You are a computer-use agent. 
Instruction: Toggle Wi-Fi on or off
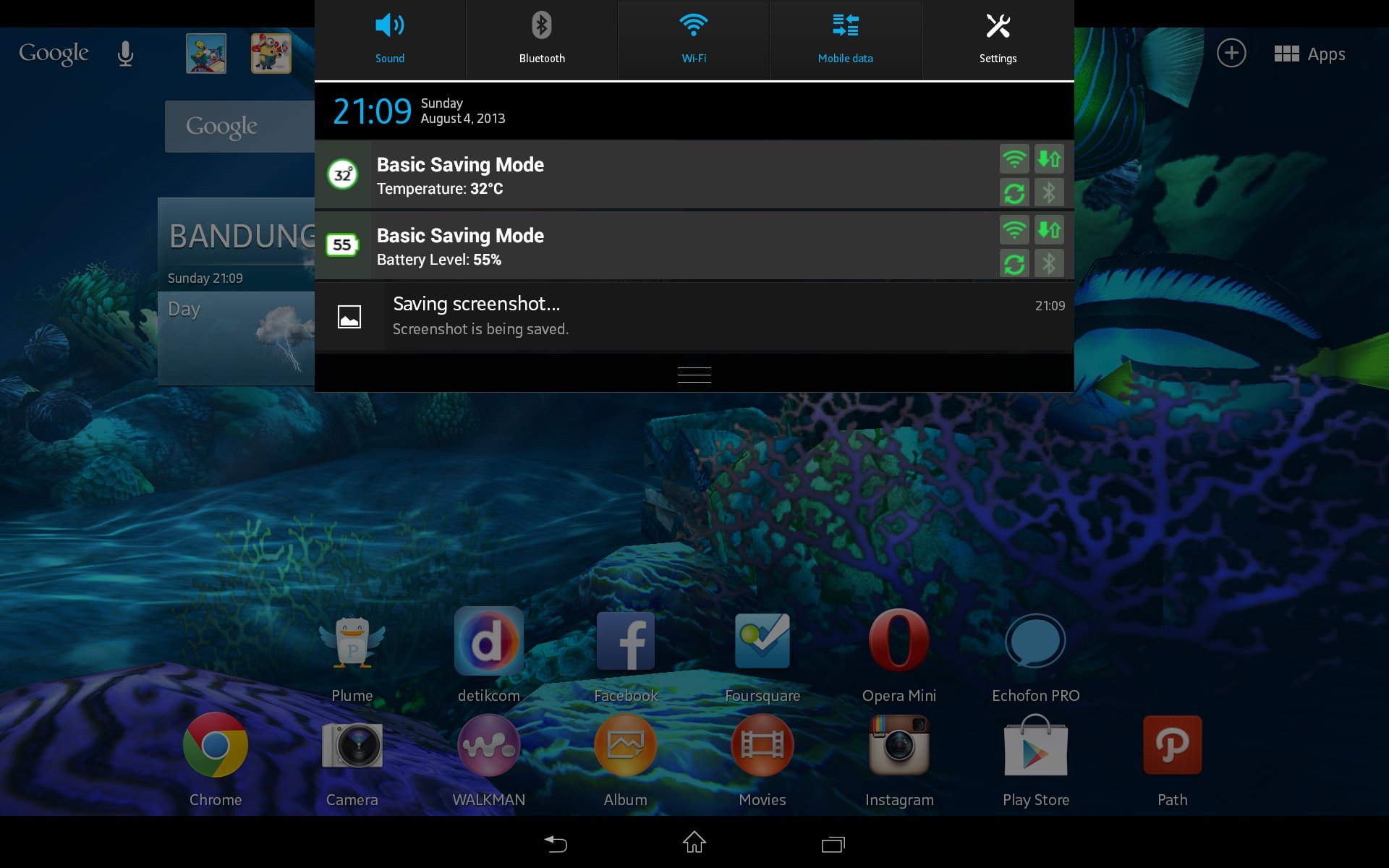pos(694,35)
